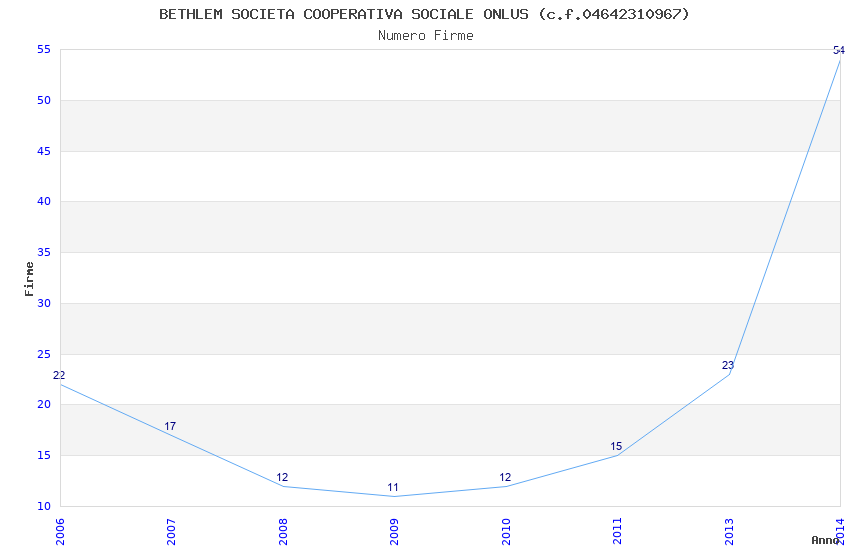
Task: Click the data value 11 for 2009
Action: [x=393, y=488]
